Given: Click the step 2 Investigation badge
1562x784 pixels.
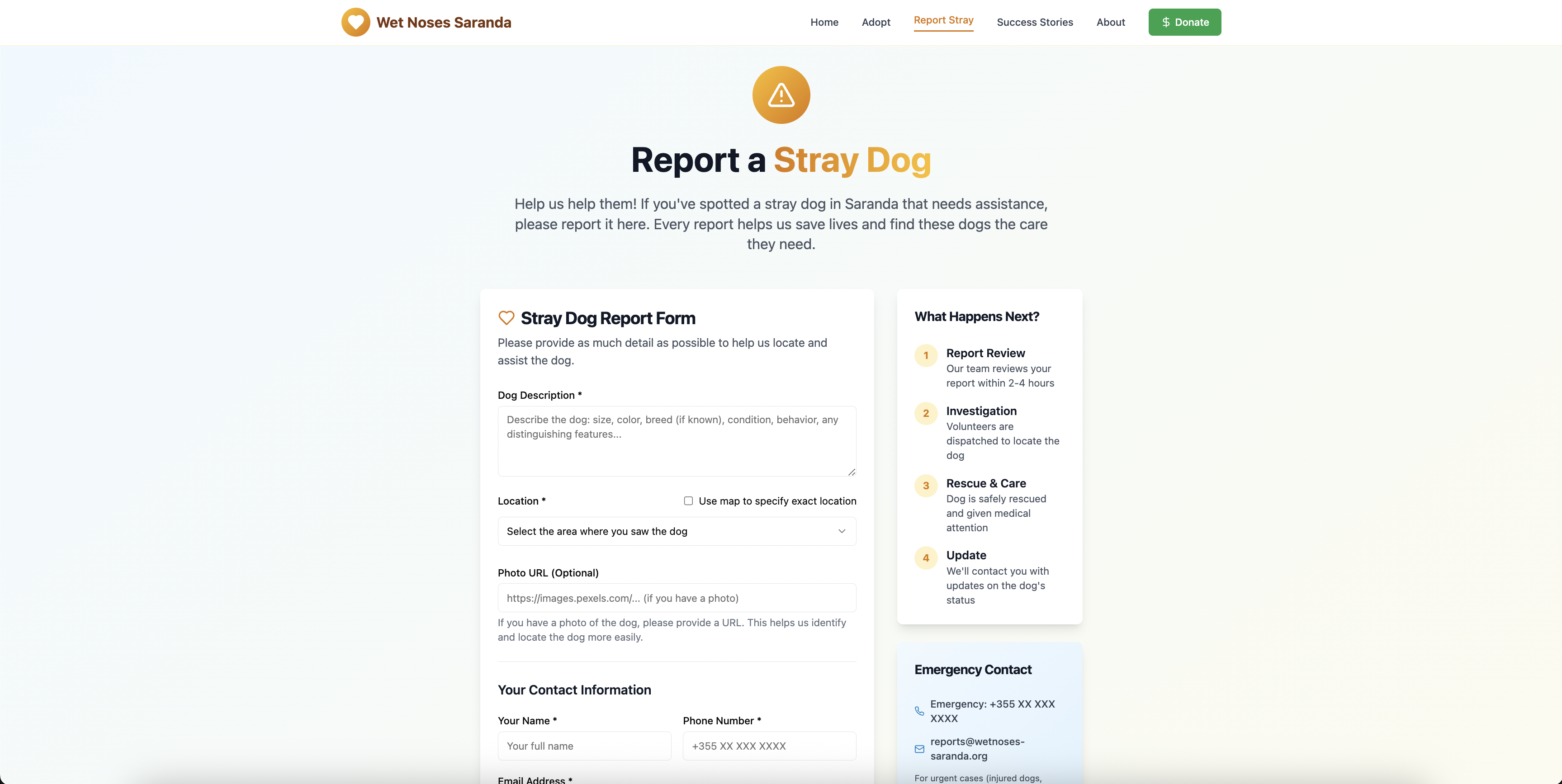Looking at the screenshot, I should [925, 414].
